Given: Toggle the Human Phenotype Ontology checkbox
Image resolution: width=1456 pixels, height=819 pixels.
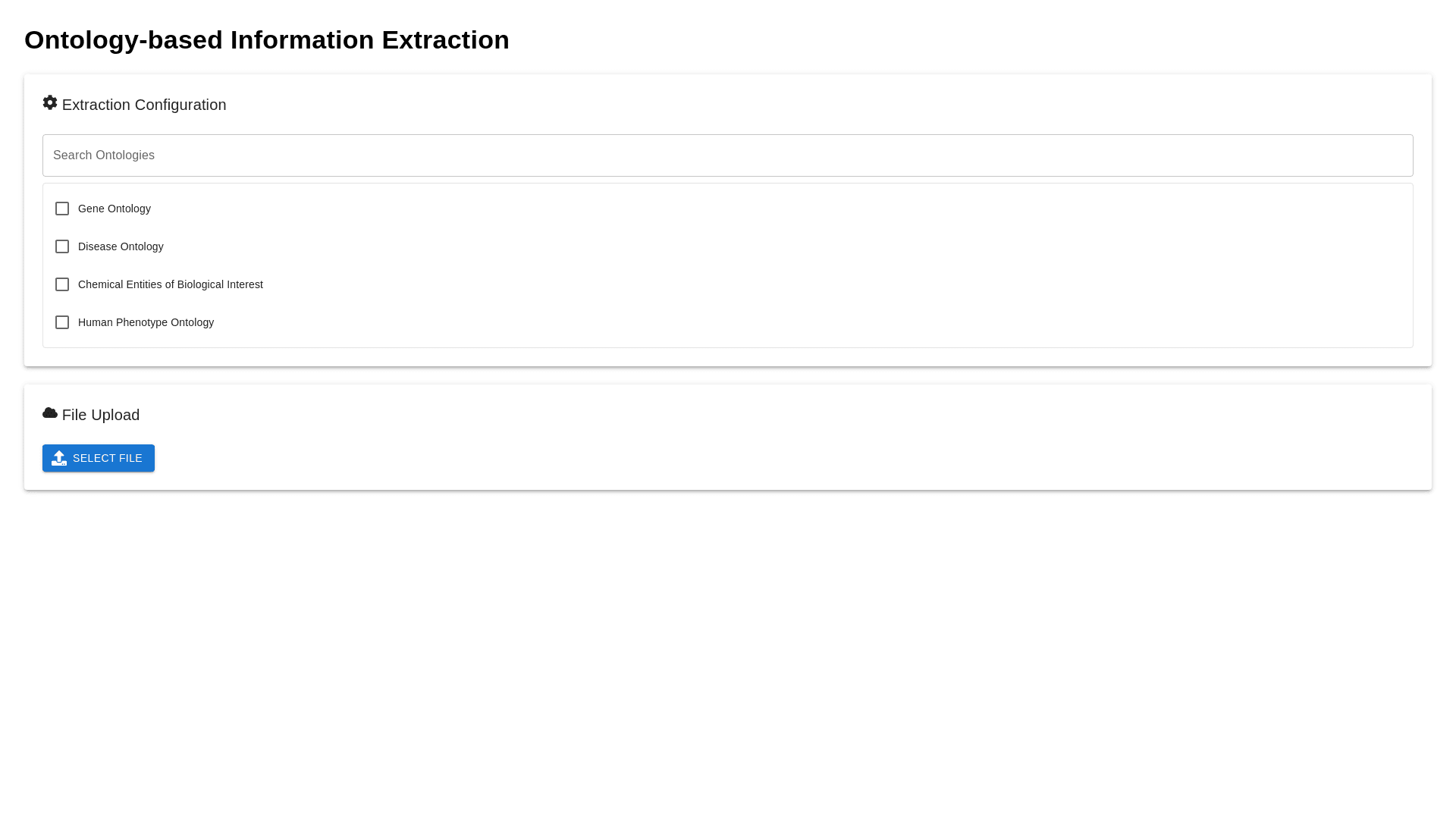Looking at the screenshot, I should click(62, 322).
